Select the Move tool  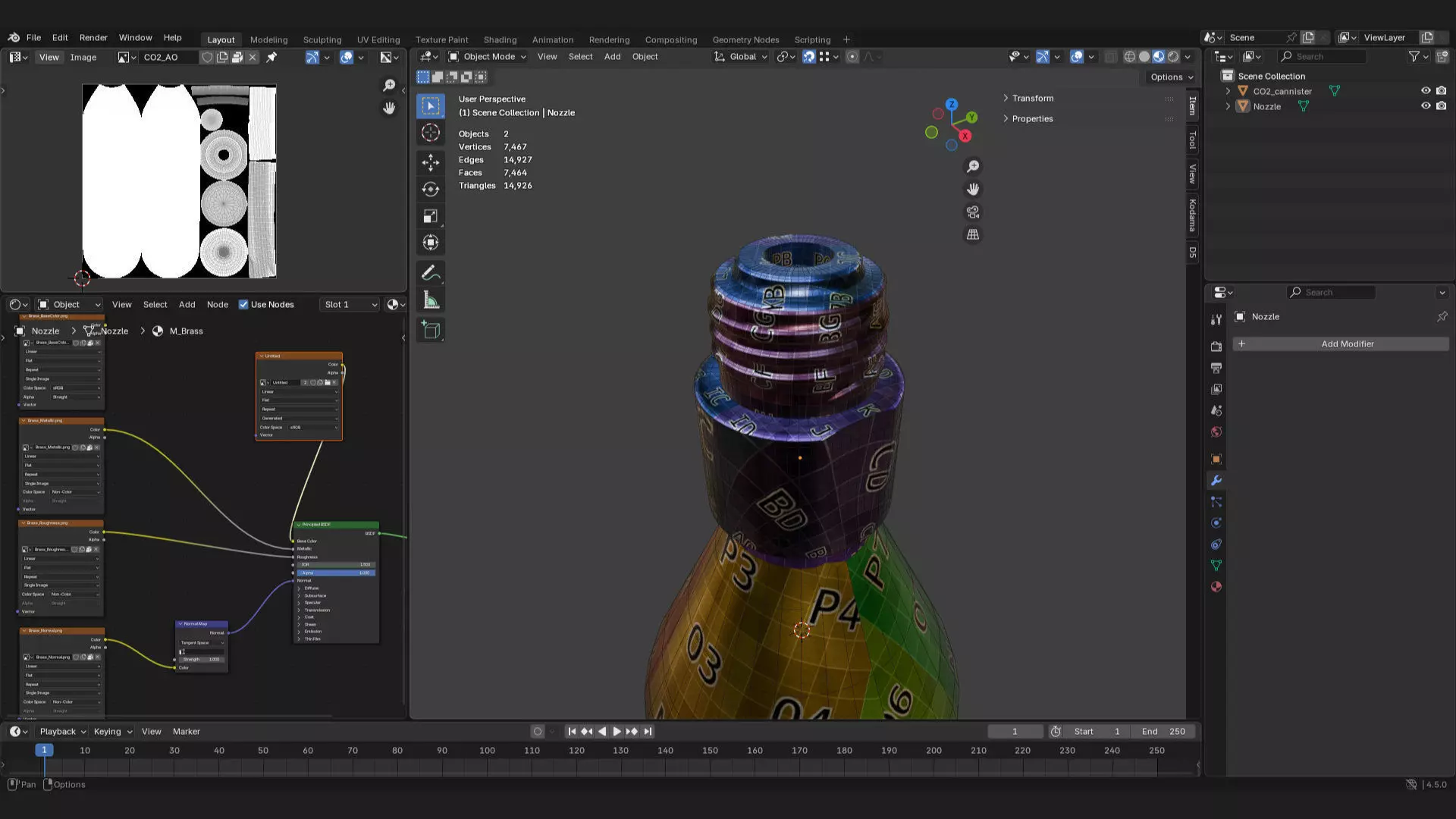tap(431, 162)
